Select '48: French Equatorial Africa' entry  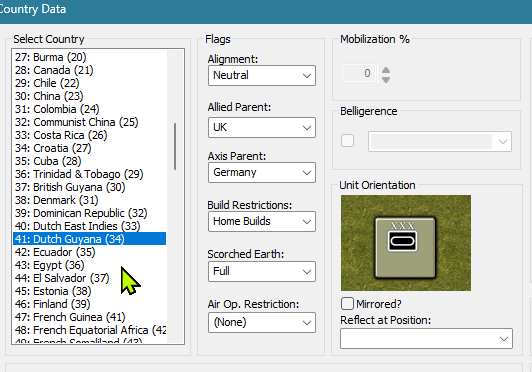click(90, 330)
